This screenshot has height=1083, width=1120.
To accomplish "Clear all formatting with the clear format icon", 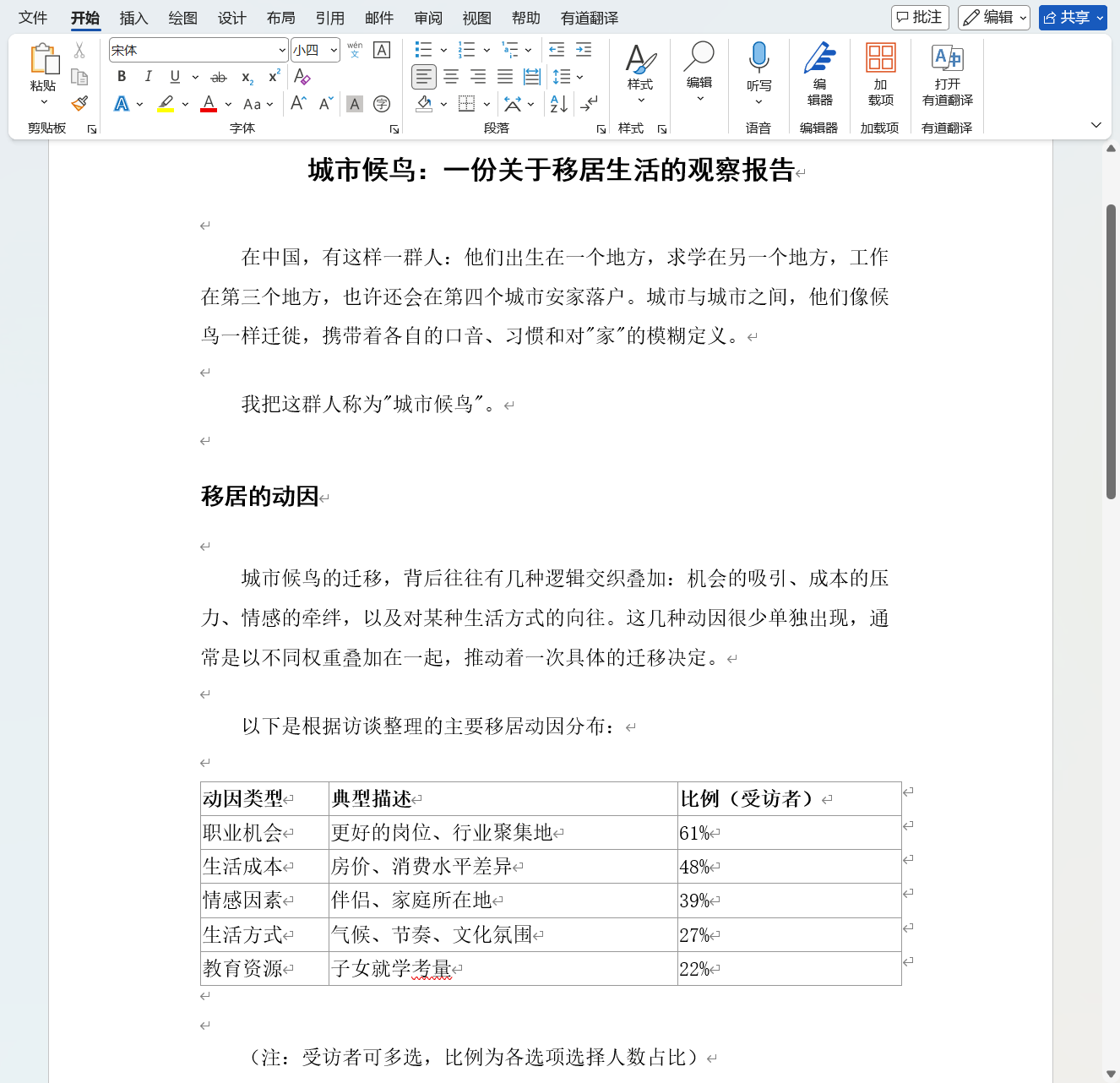I will click(x=302, y=77).
